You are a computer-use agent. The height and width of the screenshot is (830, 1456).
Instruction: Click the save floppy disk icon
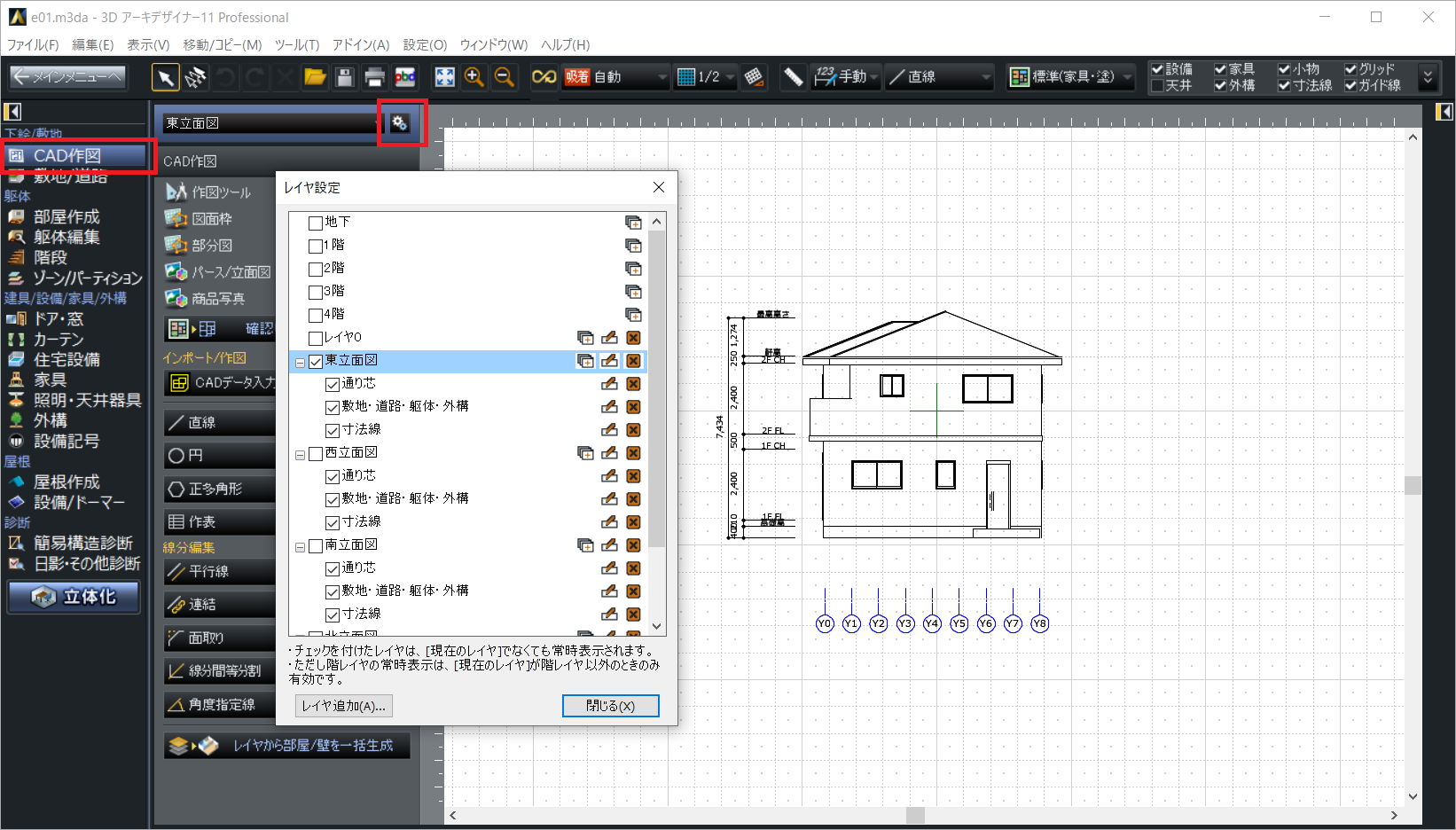[x=345, y=77]
